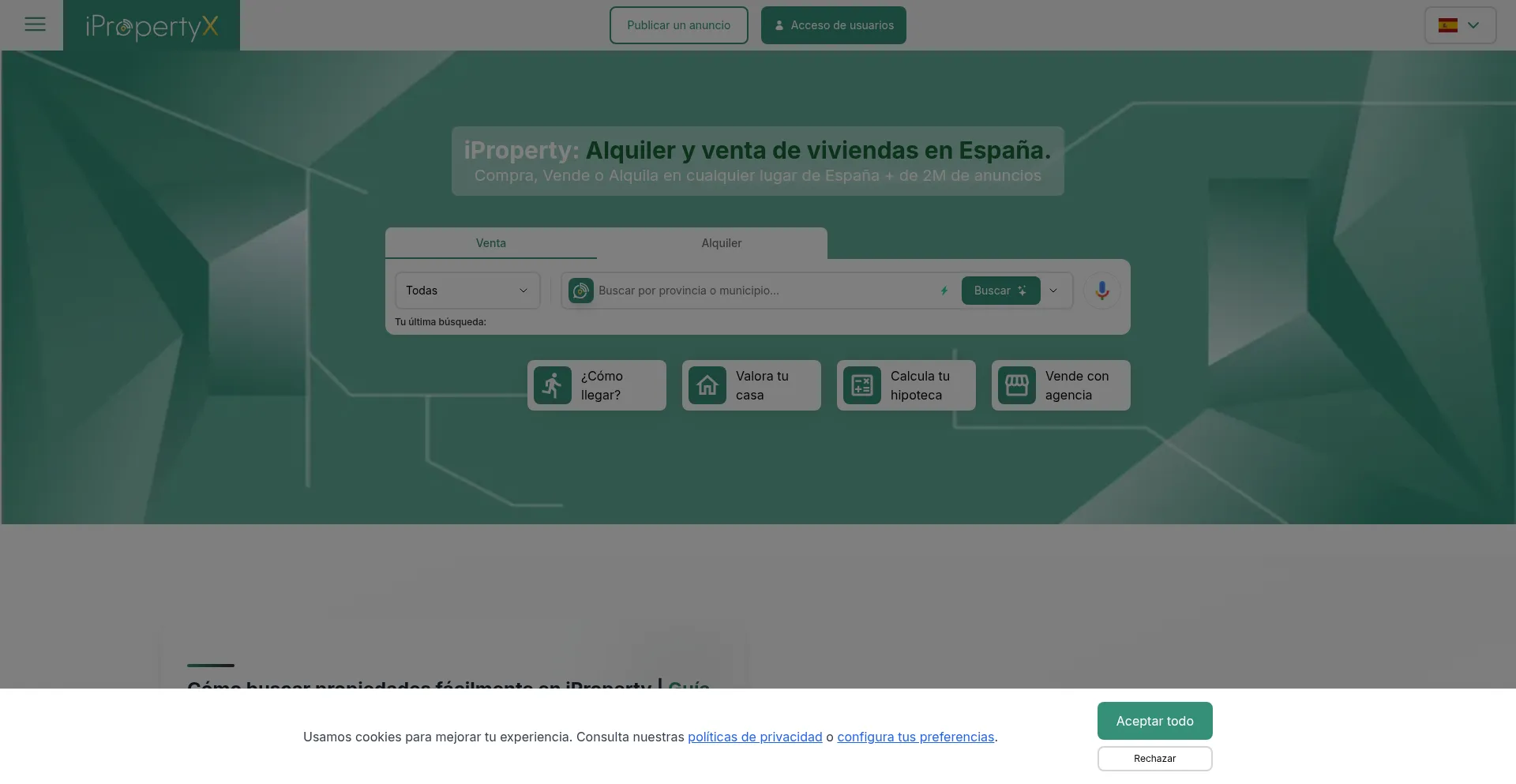Open the políticas de privacidad link
Image resolution: width=1516 pixels, height=784 pixels.
pyautogui.click(x=755, y=737)
